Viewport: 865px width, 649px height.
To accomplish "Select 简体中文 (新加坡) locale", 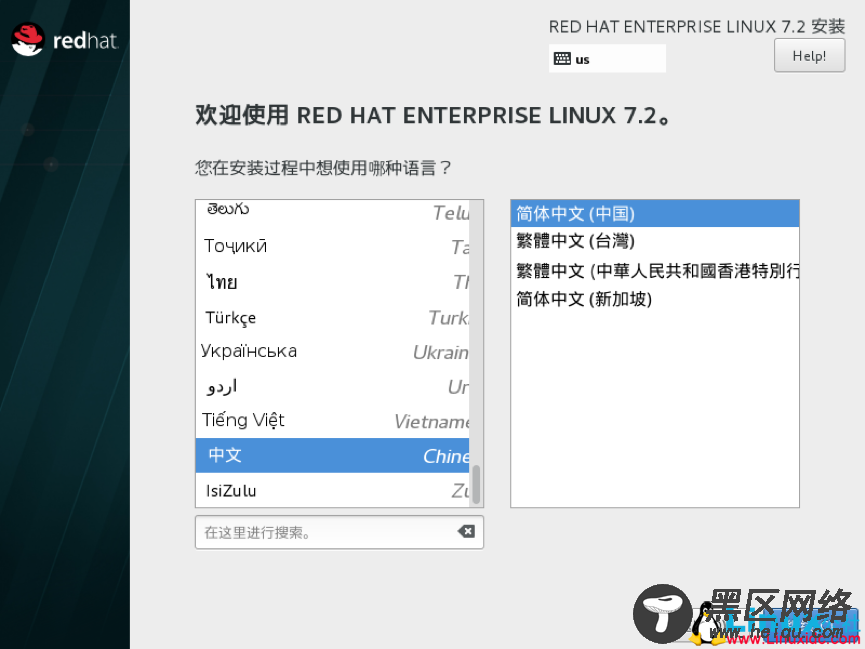I will 654,299.
